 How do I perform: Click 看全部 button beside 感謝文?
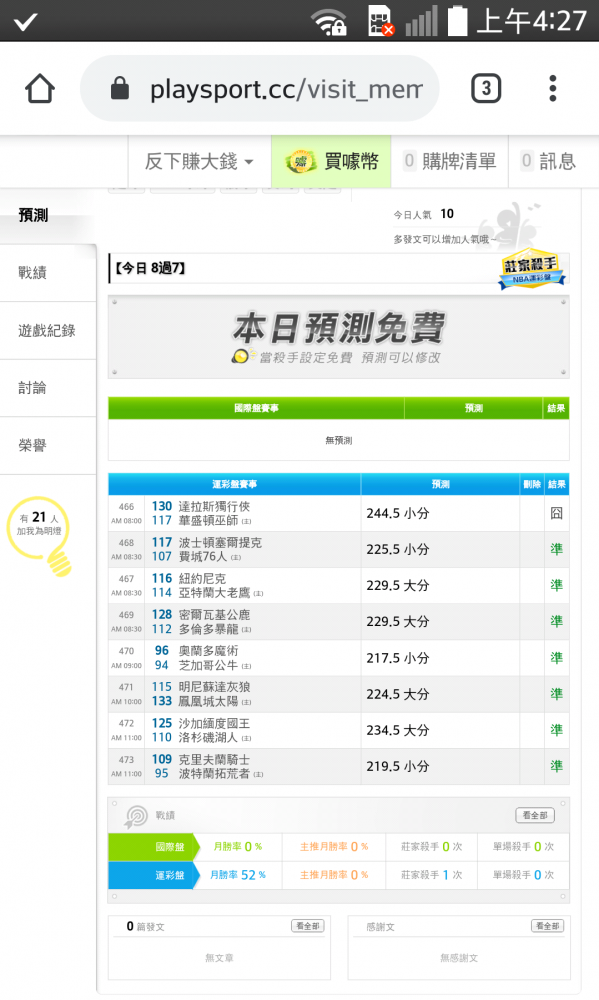(547, 926)
